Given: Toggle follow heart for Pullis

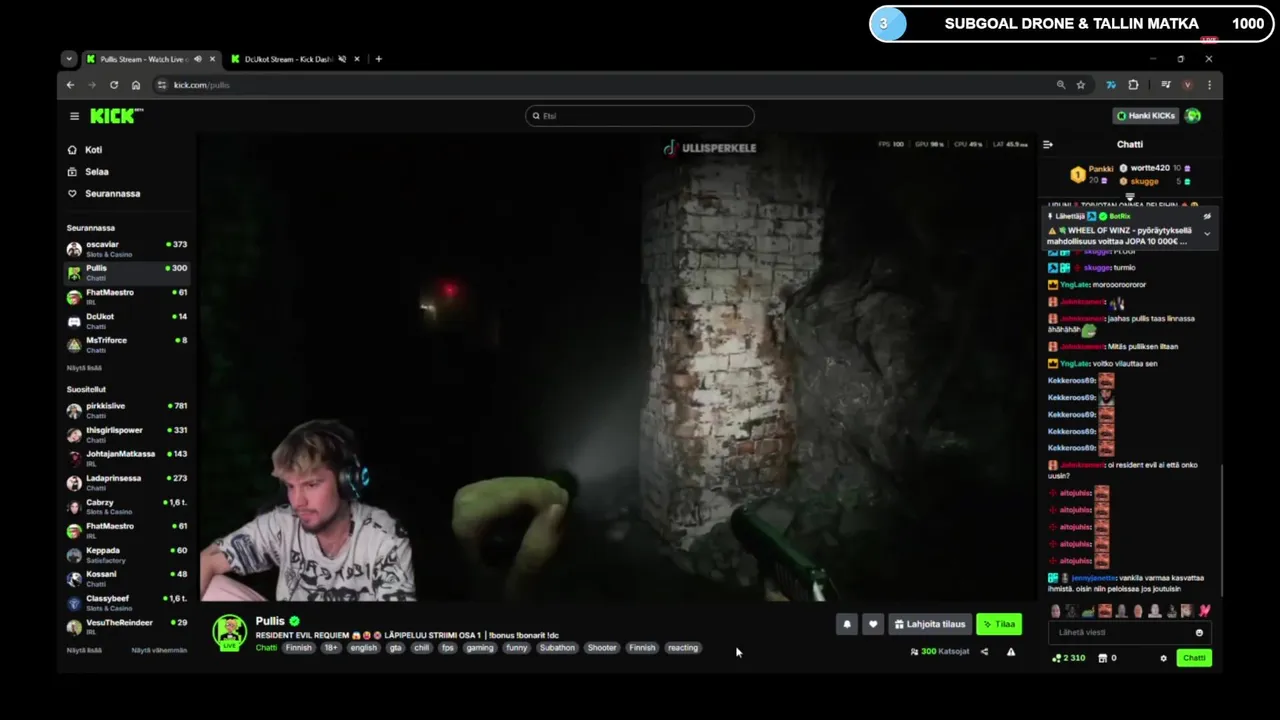Looking at the screenshot, I should pos(873,624).
